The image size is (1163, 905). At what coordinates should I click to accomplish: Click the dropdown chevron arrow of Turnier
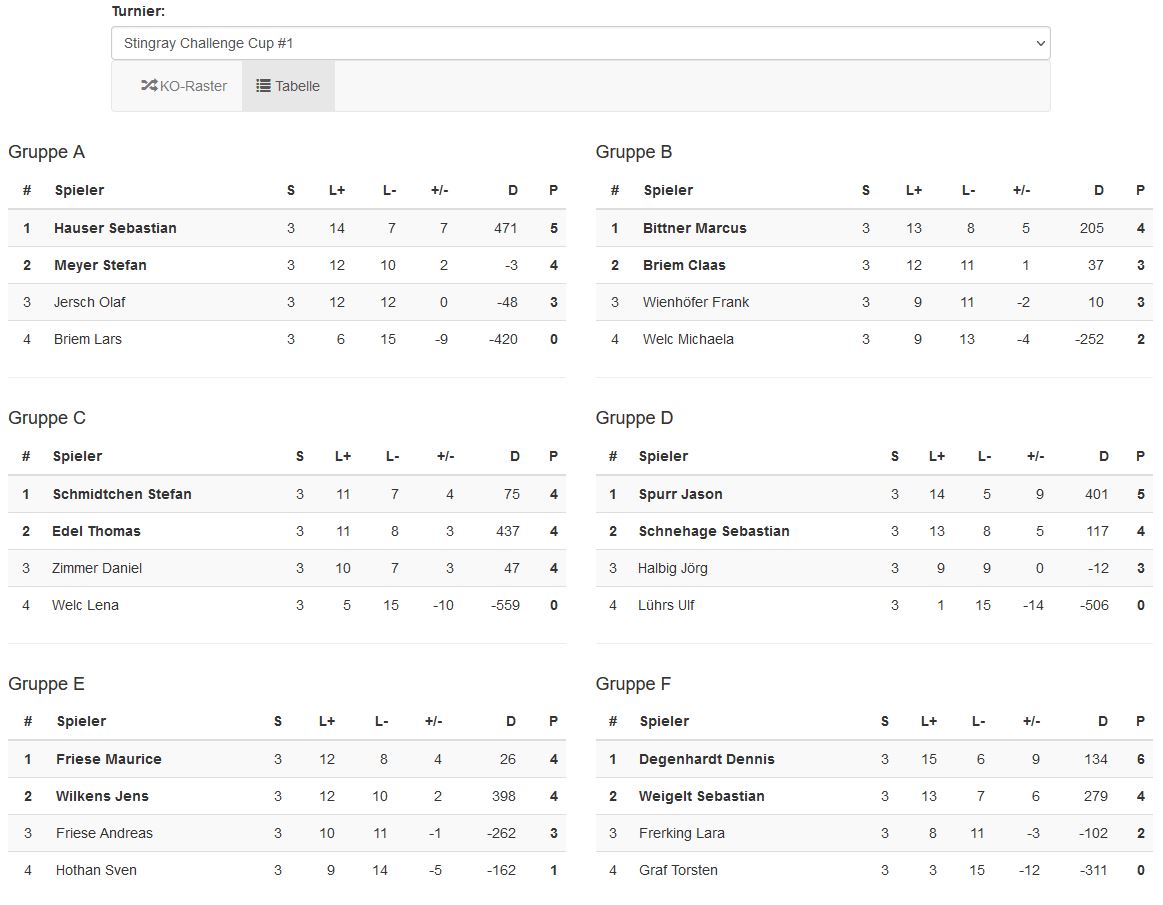click(x=1040, y=43)
